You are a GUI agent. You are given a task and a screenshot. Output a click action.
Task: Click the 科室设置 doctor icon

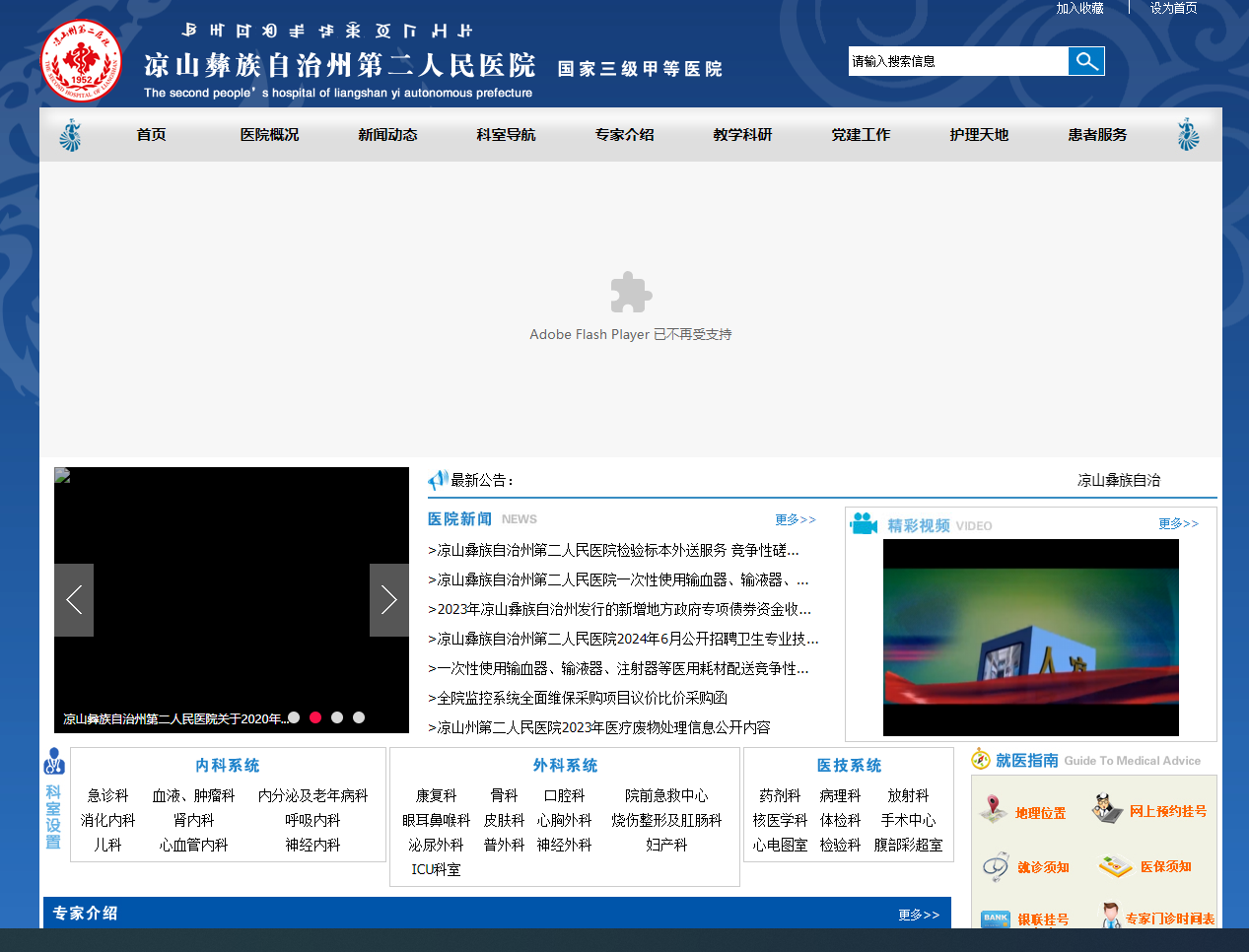tap(54, 762)
